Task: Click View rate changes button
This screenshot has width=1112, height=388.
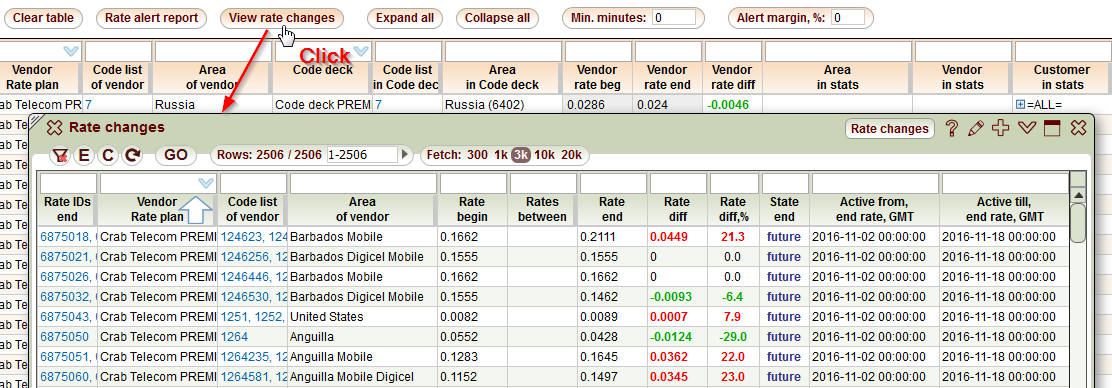Action: (x=282, y=18)
